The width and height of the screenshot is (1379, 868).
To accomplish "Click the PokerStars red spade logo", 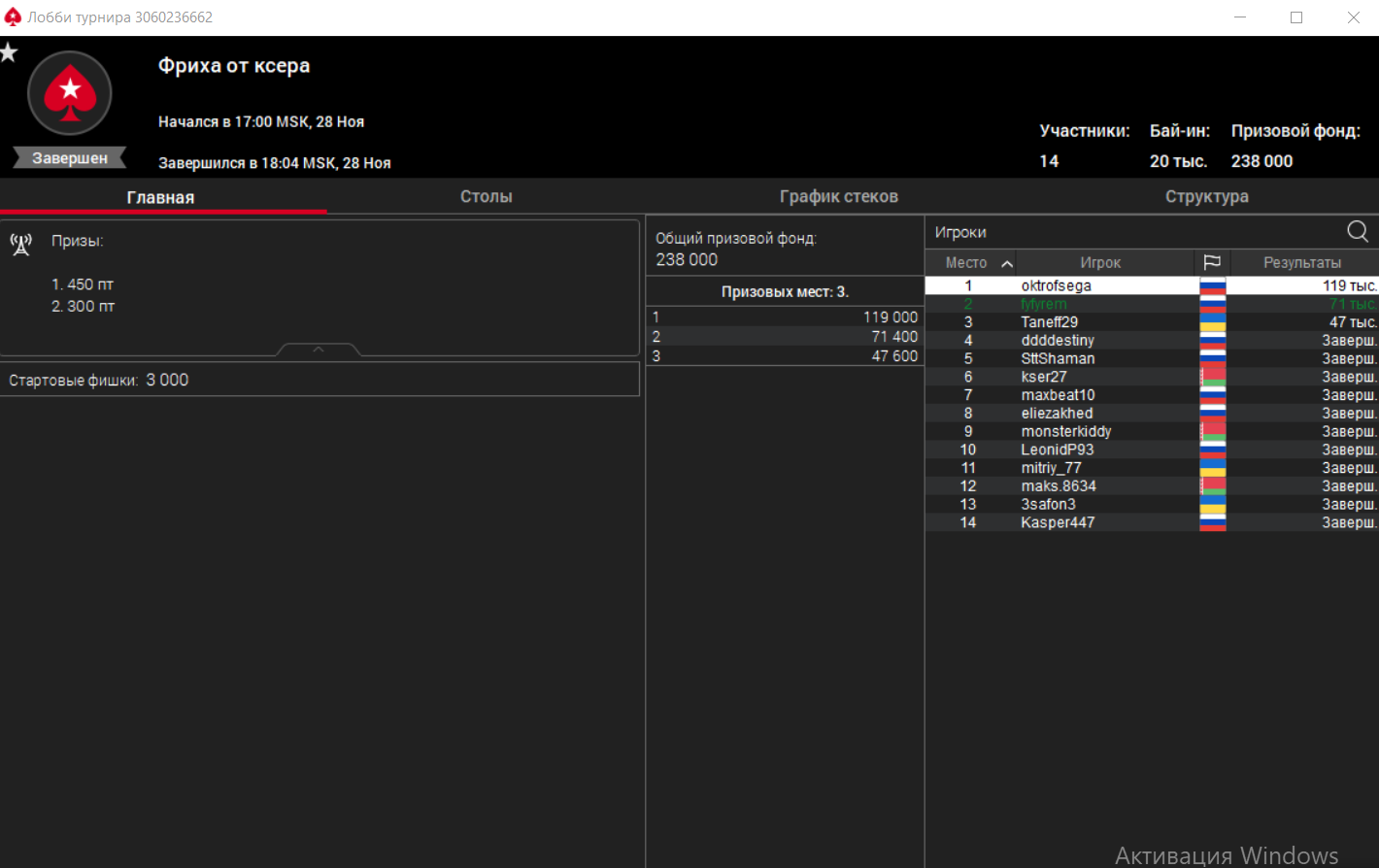I will pos(70,93).
